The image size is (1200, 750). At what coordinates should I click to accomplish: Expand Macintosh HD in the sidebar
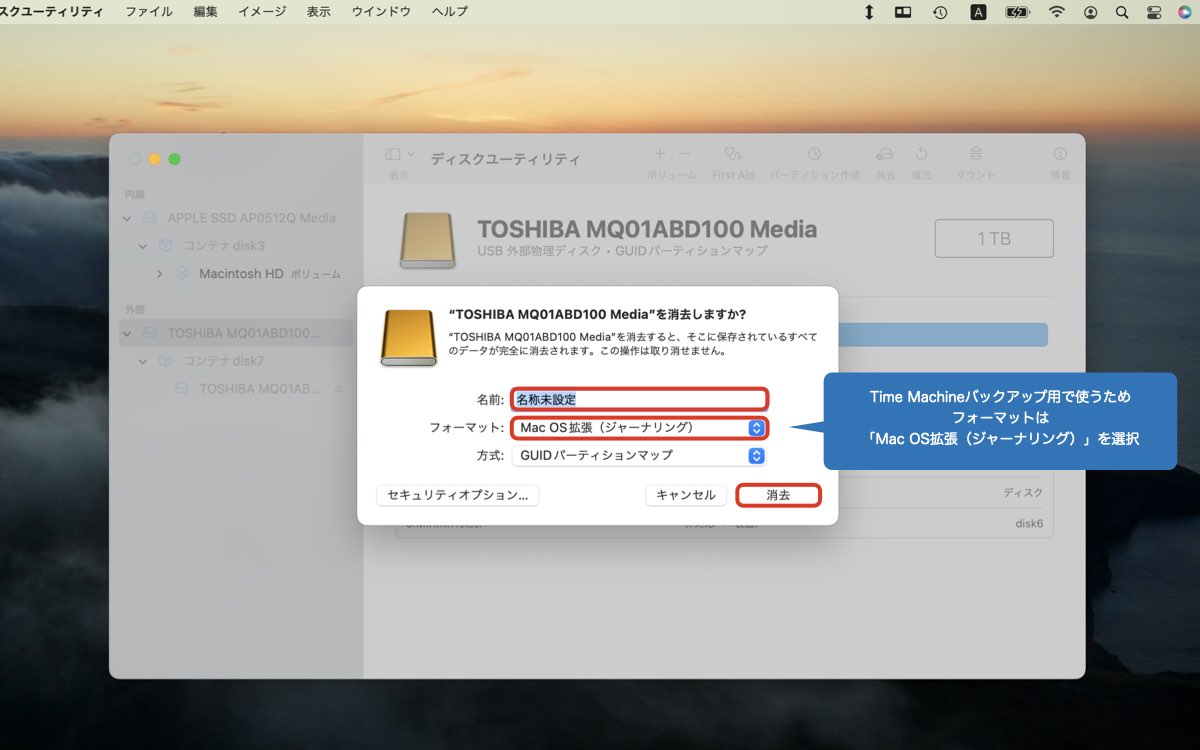tap(158, 273)
